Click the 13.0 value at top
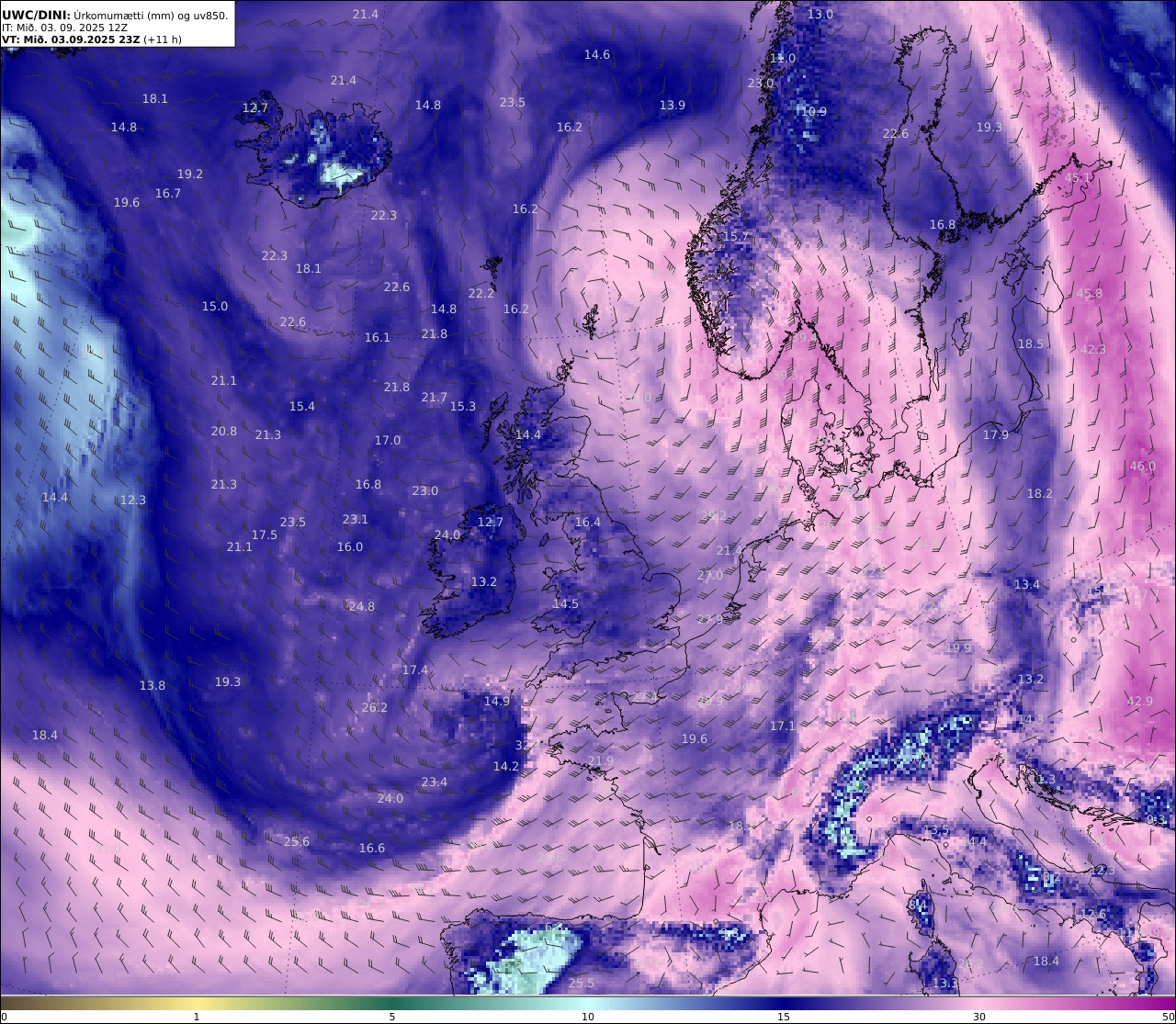This screenshot has height=1024, width=1176. pos(820,15)
